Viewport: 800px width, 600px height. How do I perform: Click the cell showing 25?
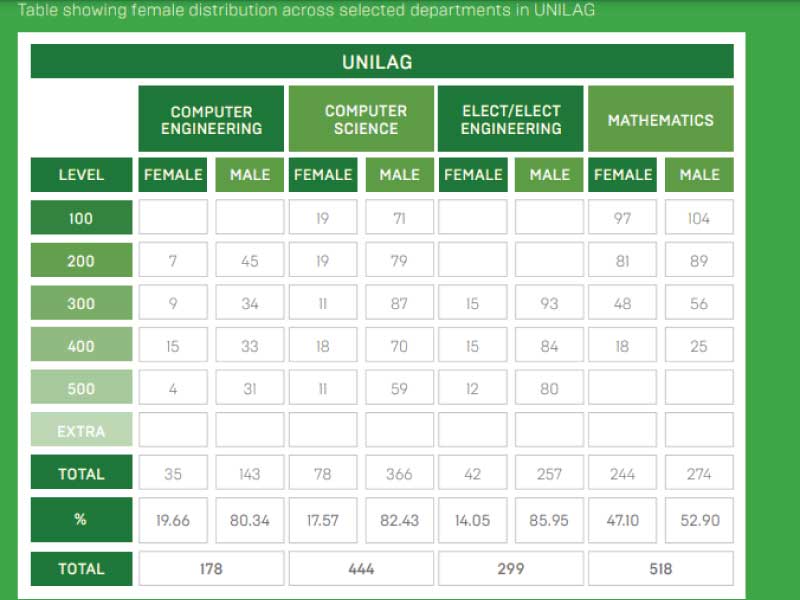click(x=699, y=345)
